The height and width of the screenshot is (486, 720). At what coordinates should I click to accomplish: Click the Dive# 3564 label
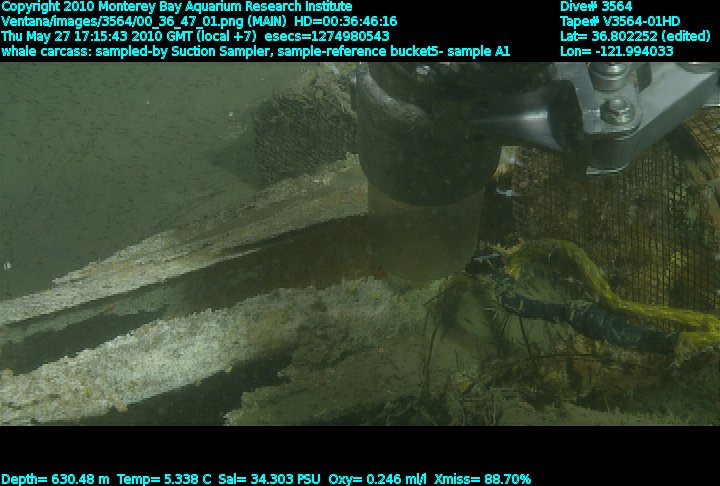[596, 6]
